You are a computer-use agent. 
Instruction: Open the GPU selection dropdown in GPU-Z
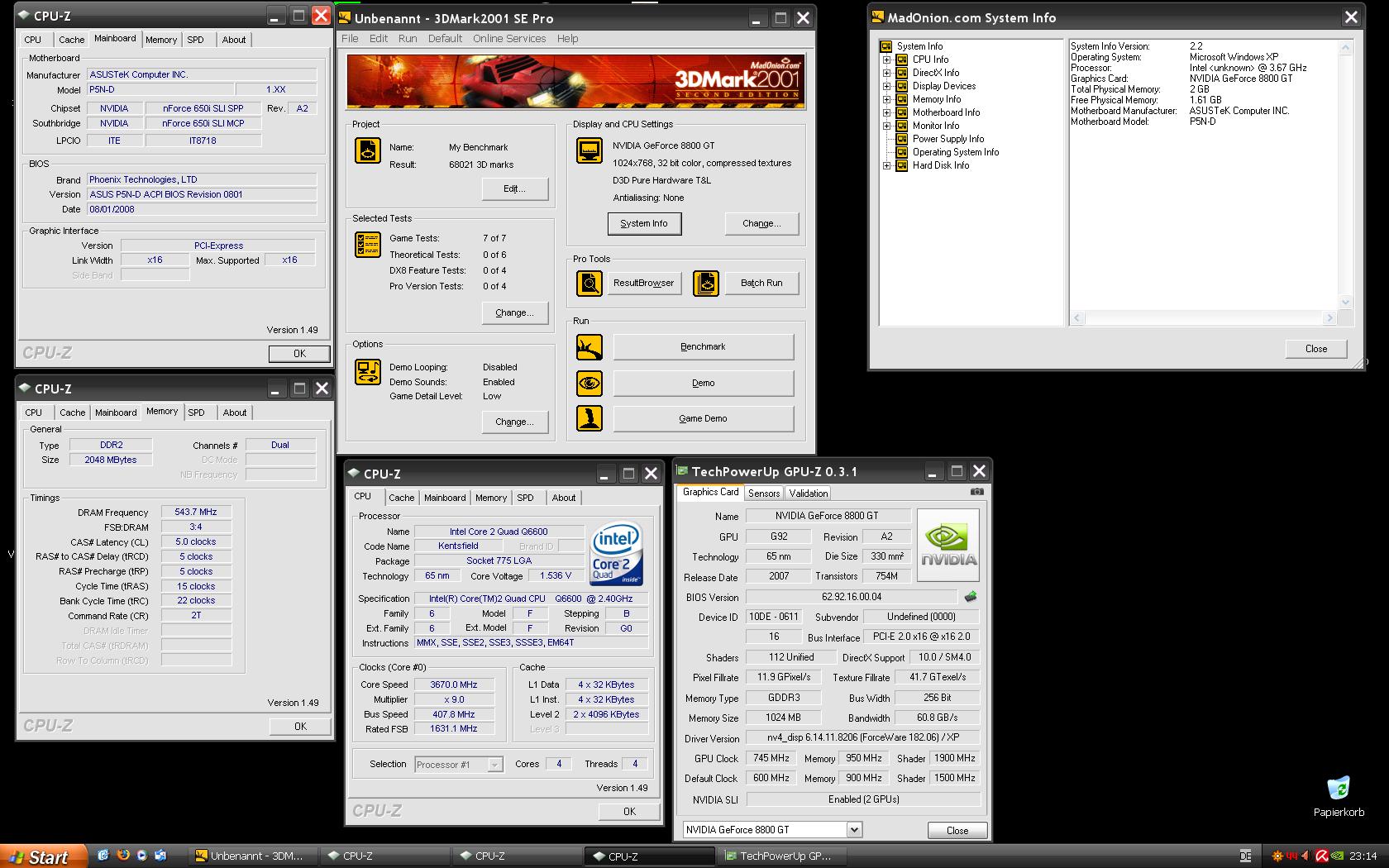[x=854, y=829]
